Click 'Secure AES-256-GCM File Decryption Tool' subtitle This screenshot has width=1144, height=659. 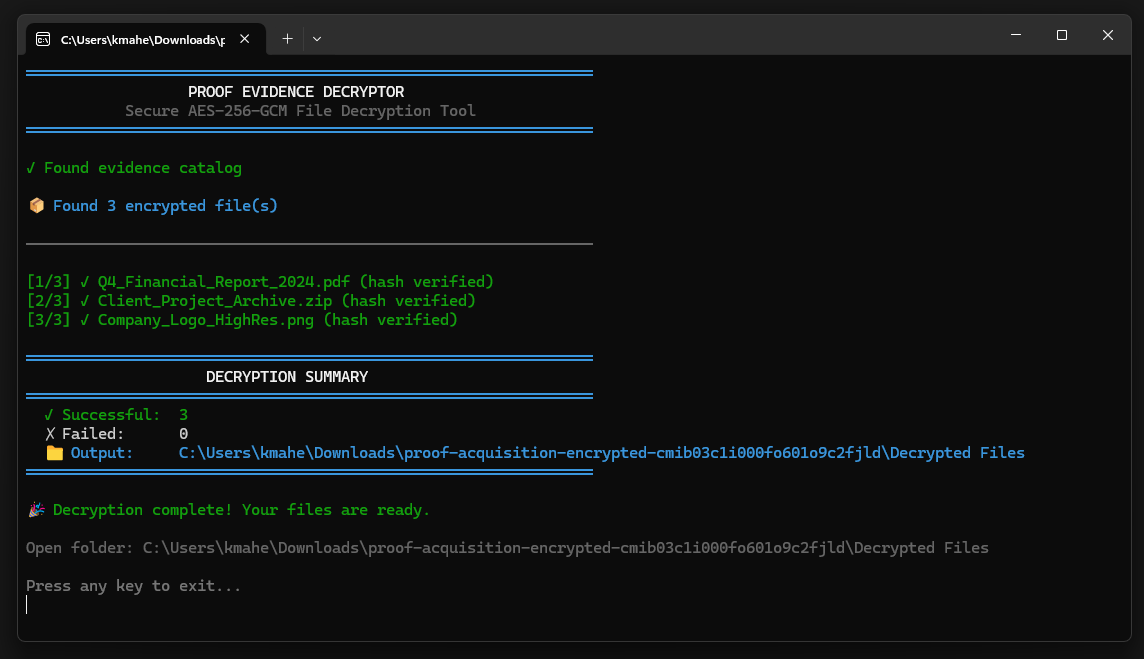coord(300,111)
